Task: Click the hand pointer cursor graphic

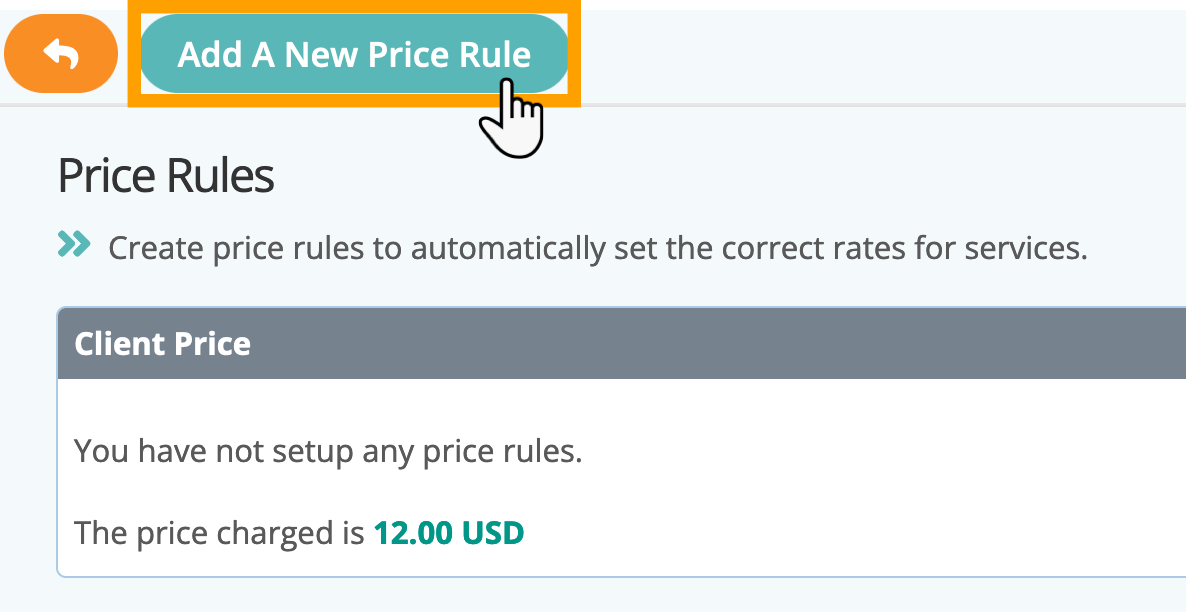Action: pyautogui.click(x=512, y=119)
